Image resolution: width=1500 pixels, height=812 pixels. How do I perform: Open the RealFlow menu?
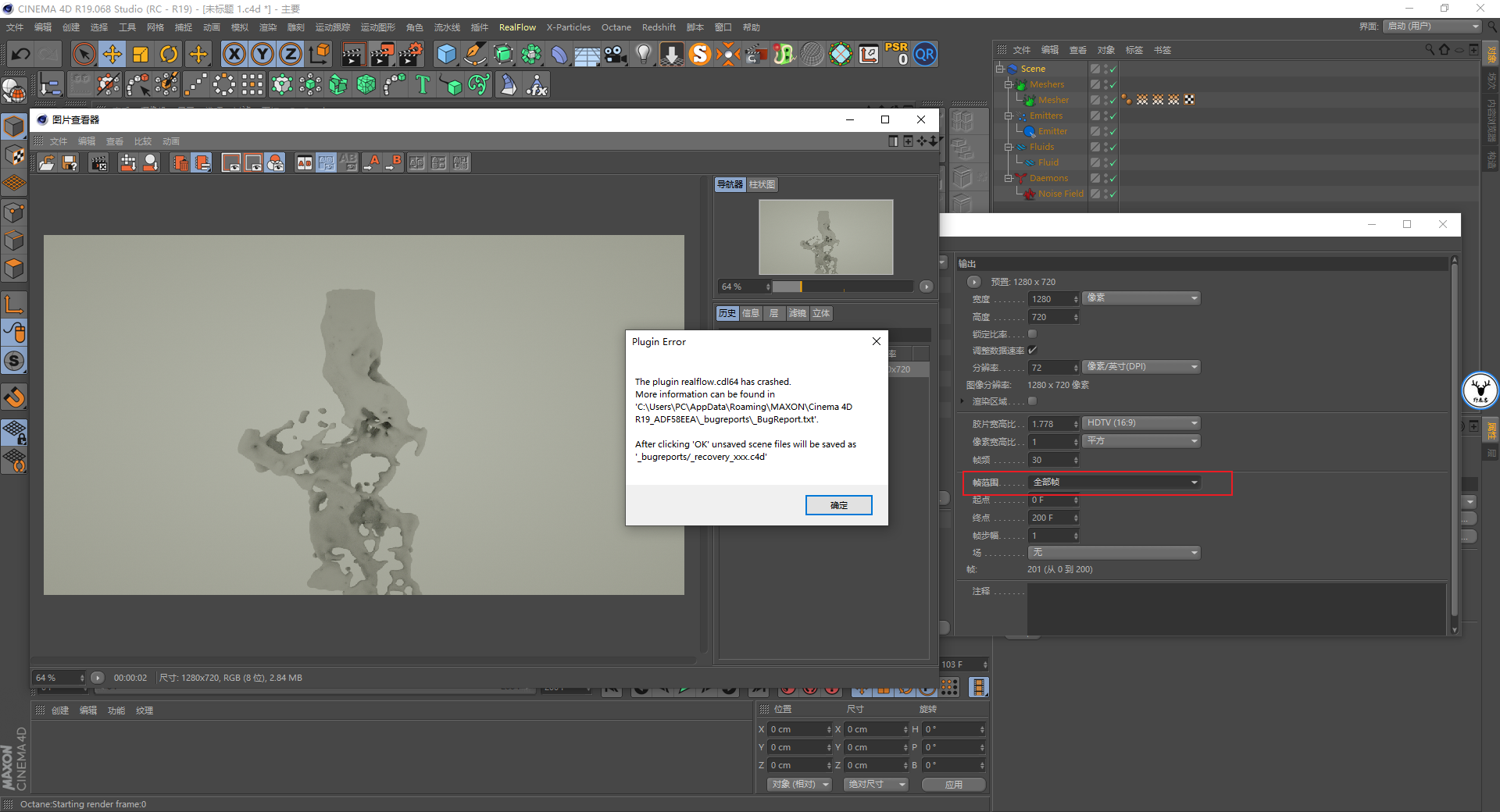pyautogui.click(x=517, y=27)
